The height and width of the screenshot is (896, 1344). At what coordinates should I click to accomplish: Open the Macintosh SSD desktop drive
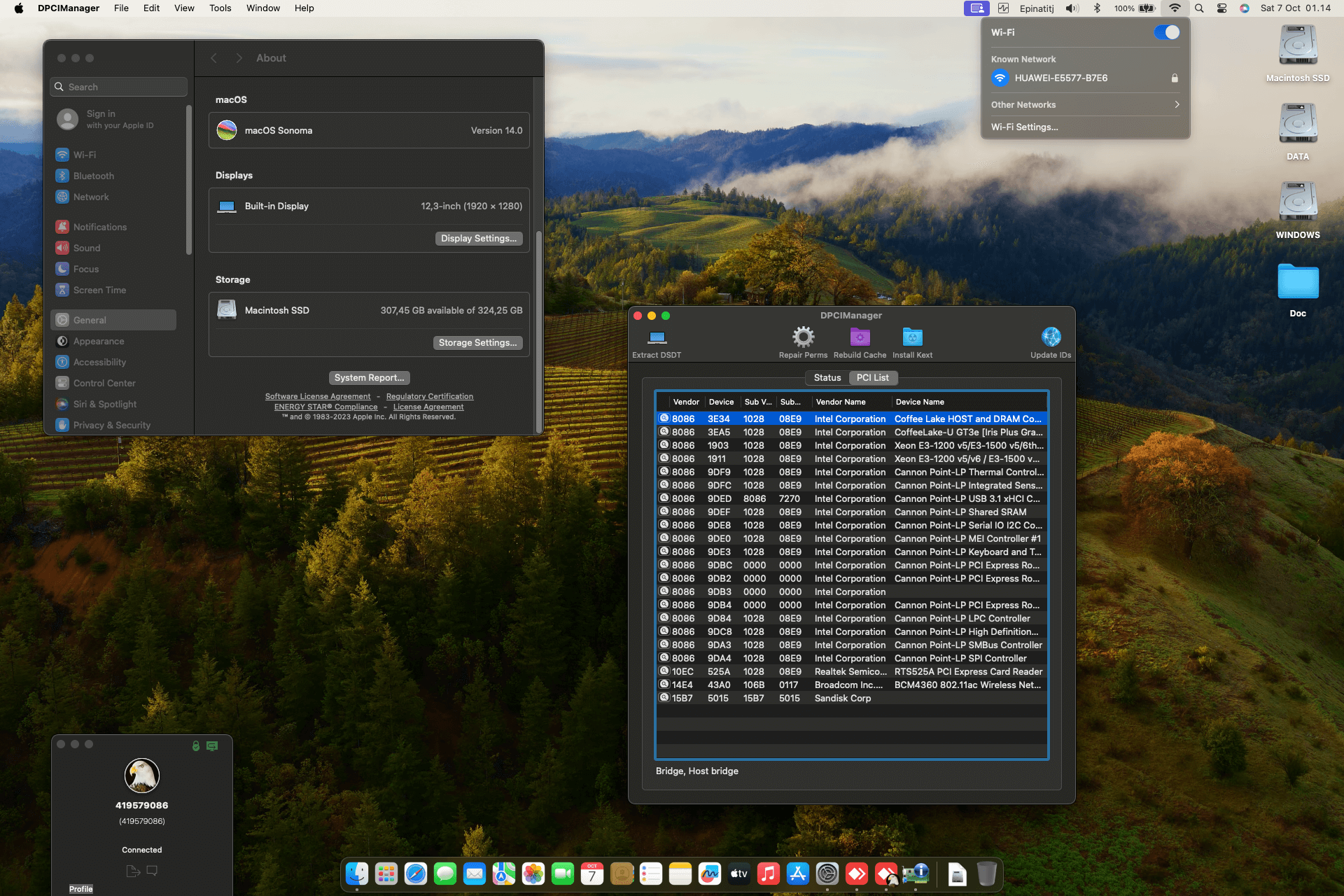pos(1298,46)
